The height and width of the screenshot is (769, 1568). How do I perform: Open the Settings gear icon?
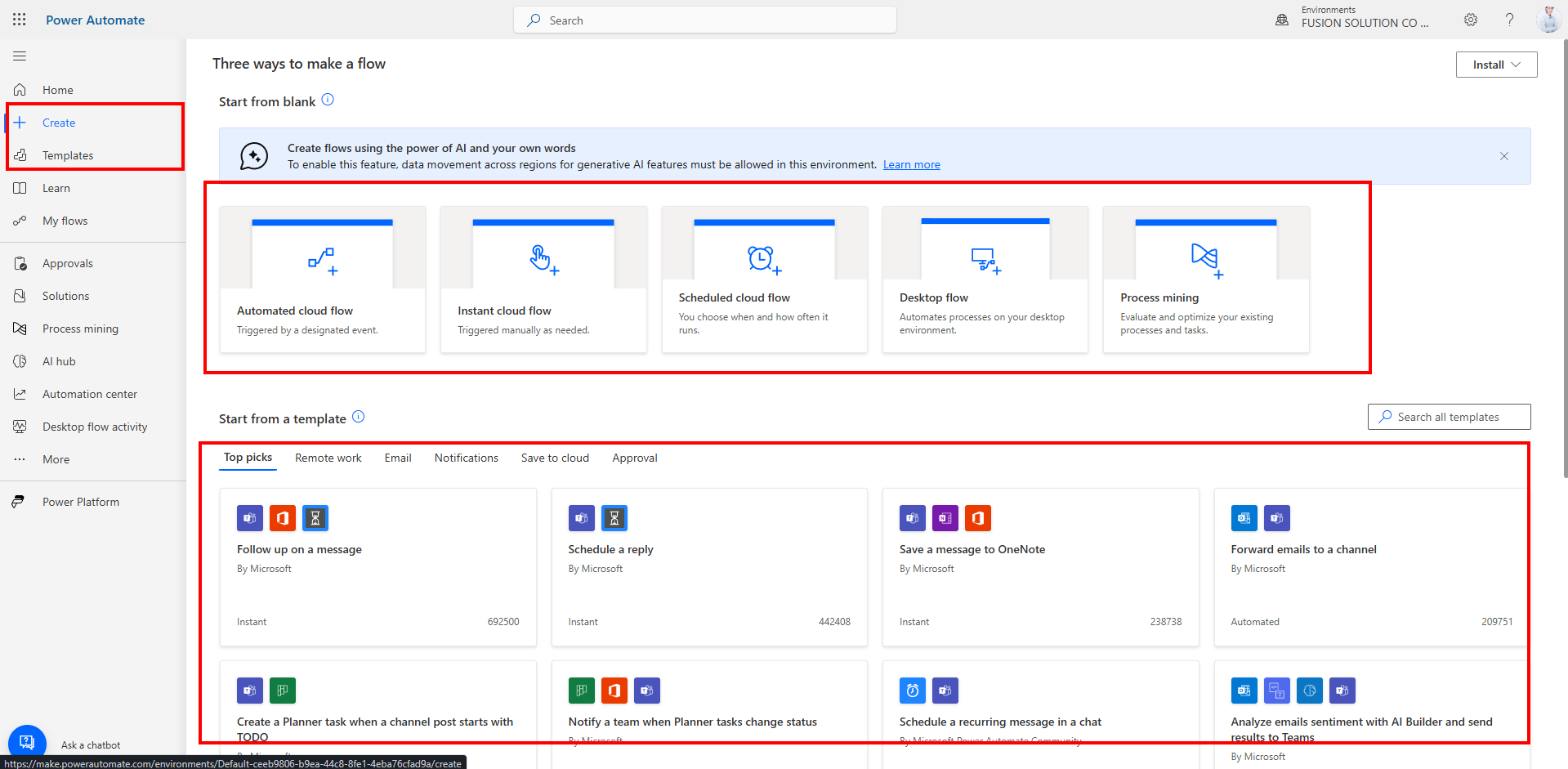click(1471, 20)
